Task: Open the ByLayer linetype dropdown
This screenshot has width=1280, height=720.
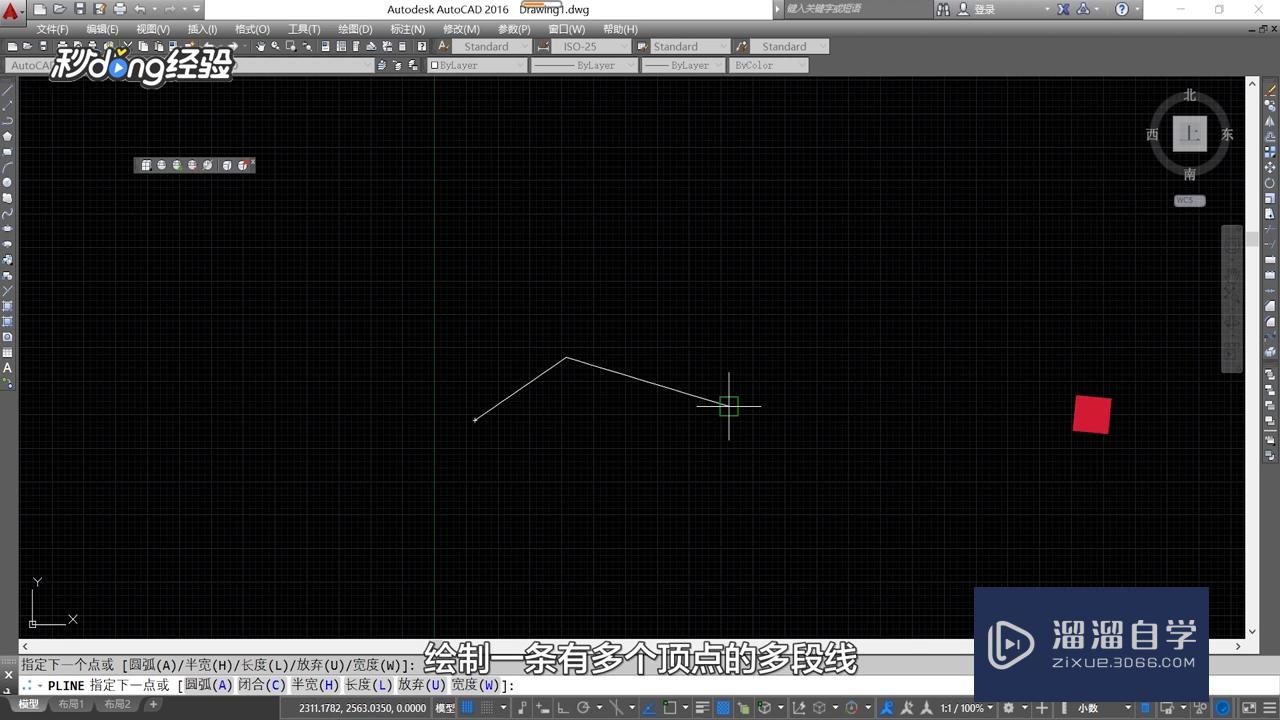Action: click(x=584, y=65)
